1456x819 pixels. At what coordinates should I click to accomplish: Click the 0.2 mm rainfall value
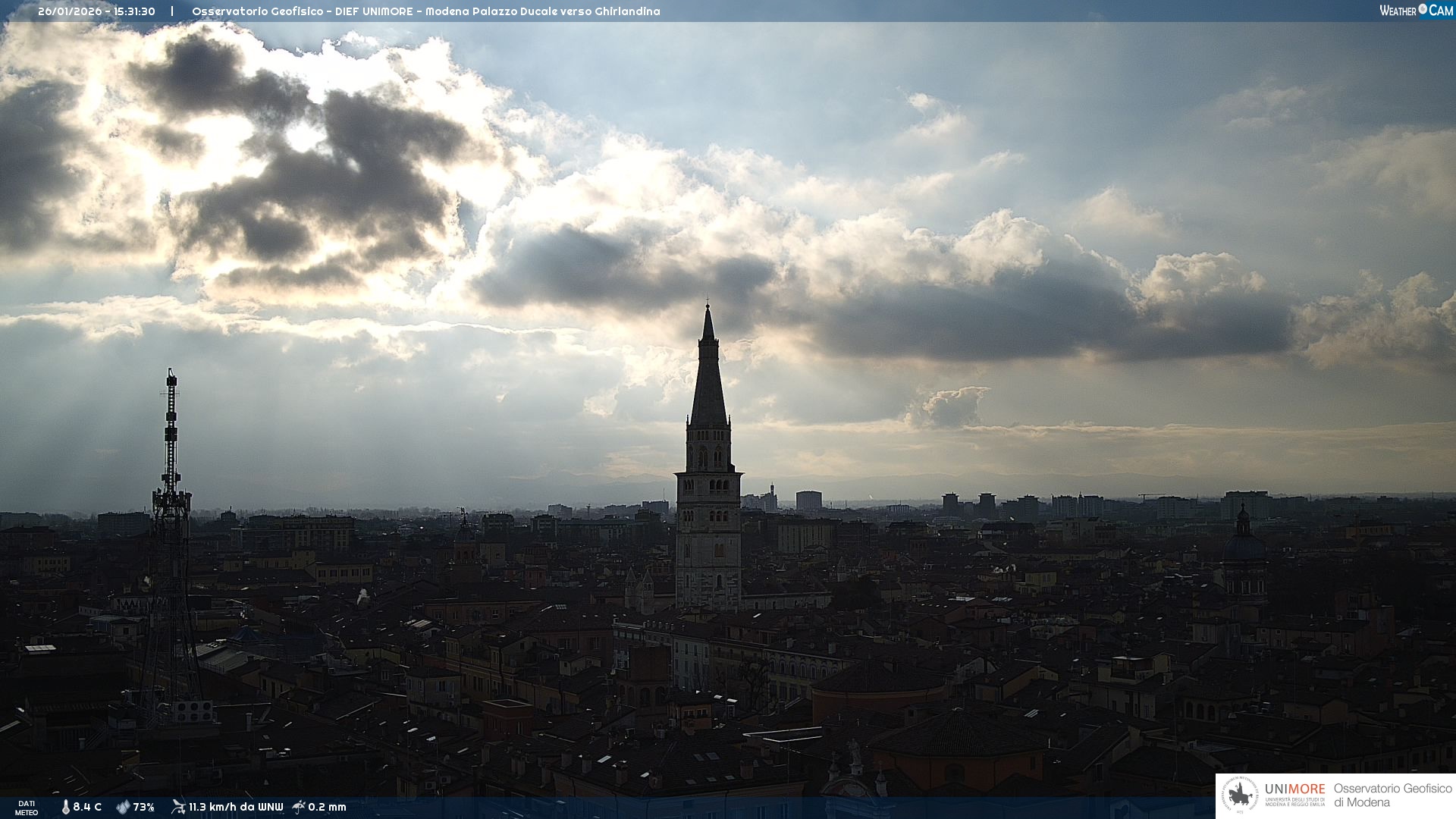coord(327,807)
